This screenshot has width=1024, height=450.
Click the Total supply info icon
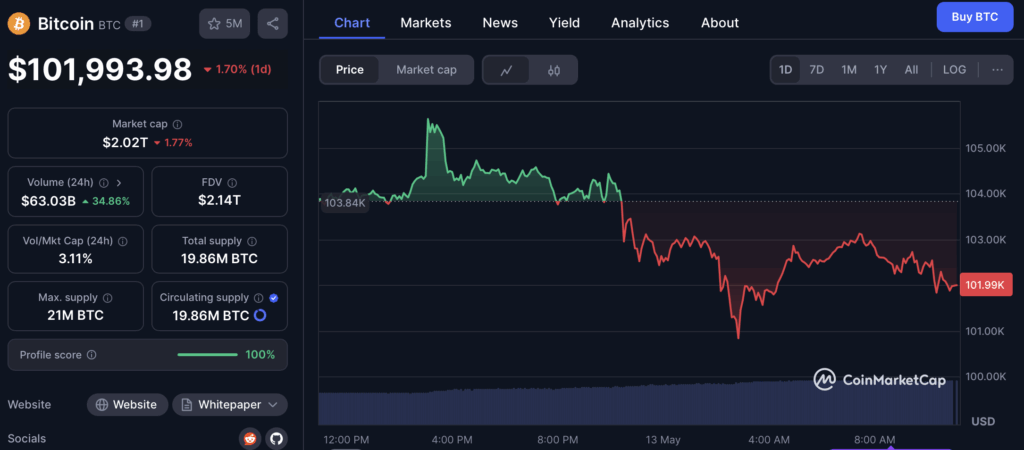252,241
